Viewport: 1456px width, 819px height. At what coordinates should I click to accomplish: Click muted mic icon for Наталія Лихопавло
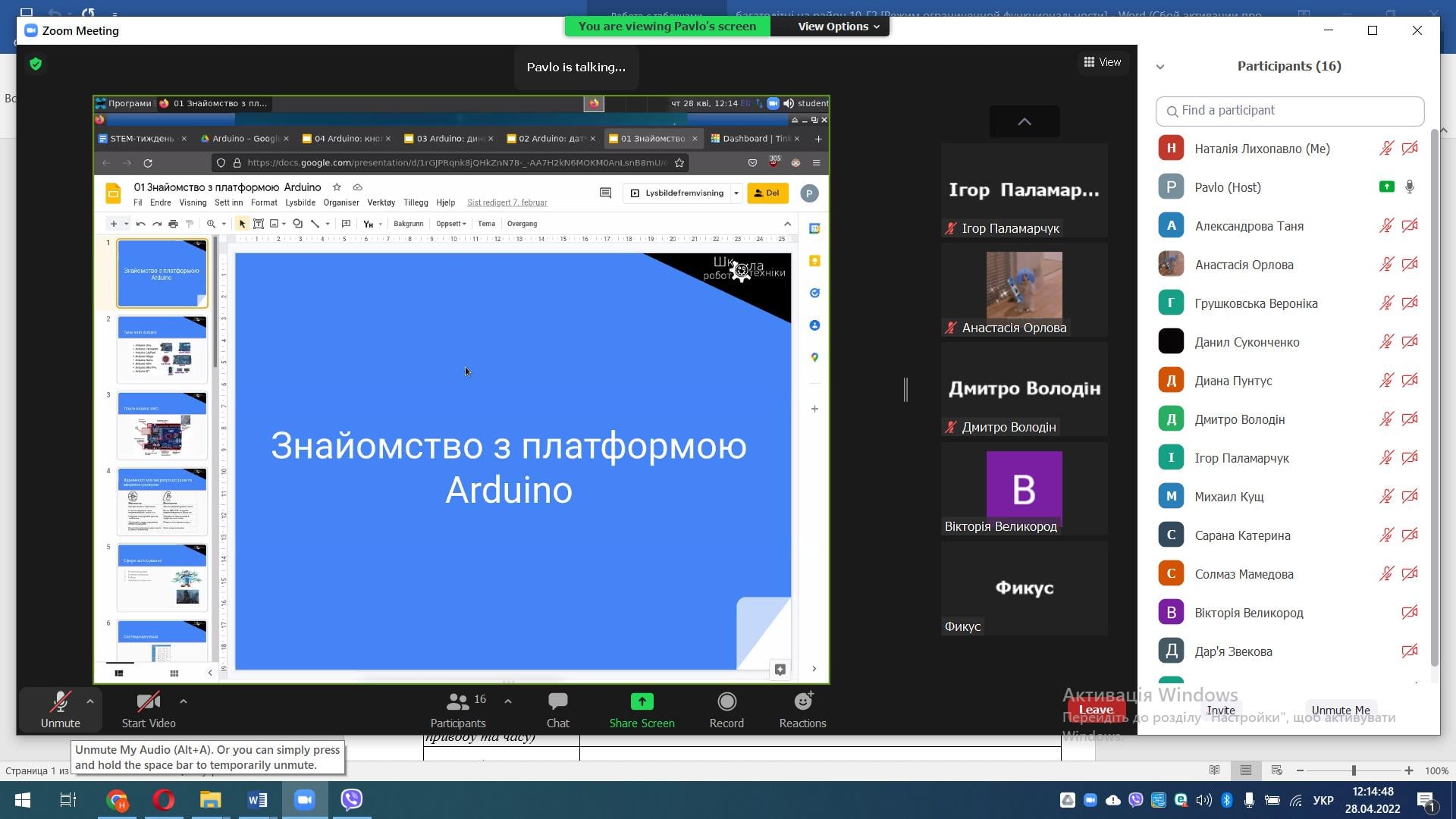point(1387,149)
